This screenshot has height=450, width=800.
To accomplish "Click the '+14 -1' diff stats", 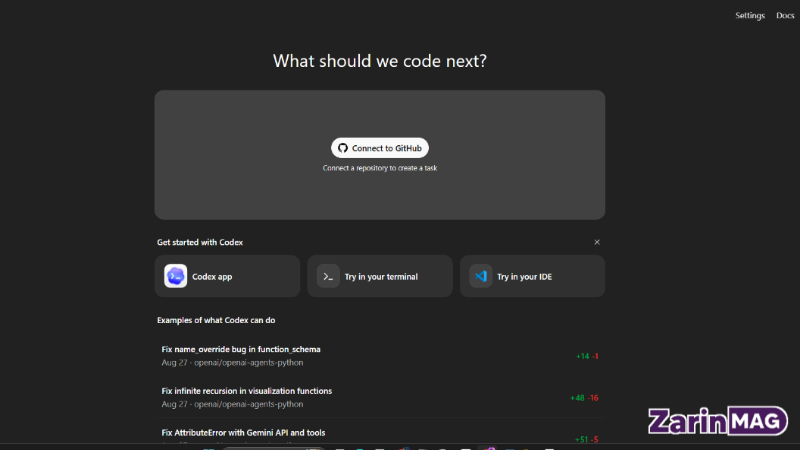I will [x=587, y=356].
